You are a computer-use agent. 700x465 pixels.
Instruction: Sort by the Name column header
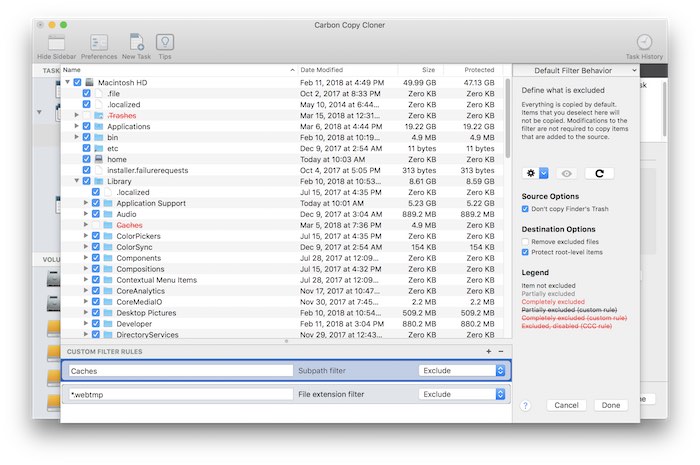179,70
